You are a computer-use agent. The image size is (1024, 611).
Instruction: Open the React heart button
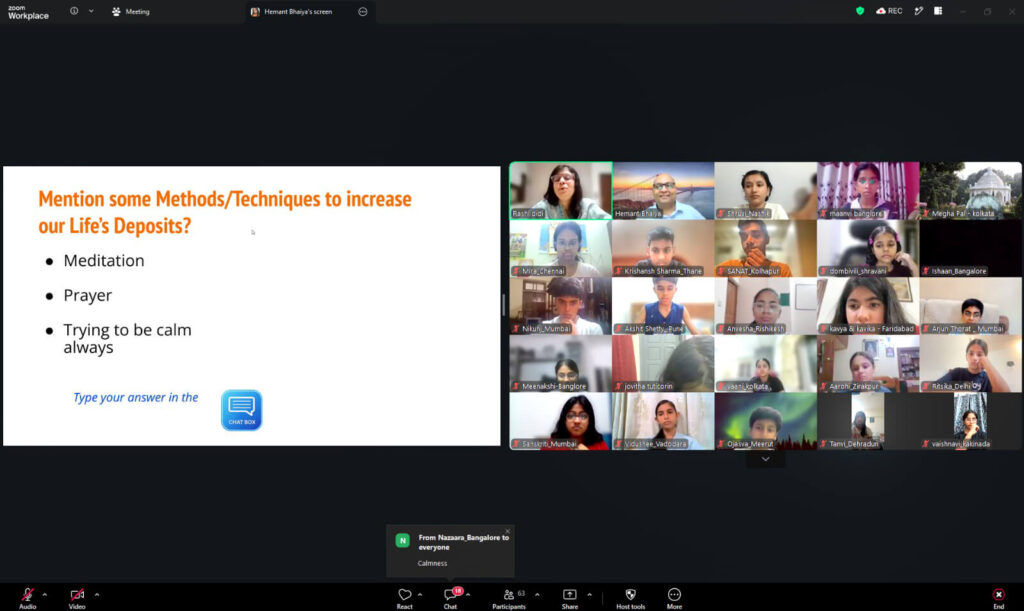[x=405, y=597]
